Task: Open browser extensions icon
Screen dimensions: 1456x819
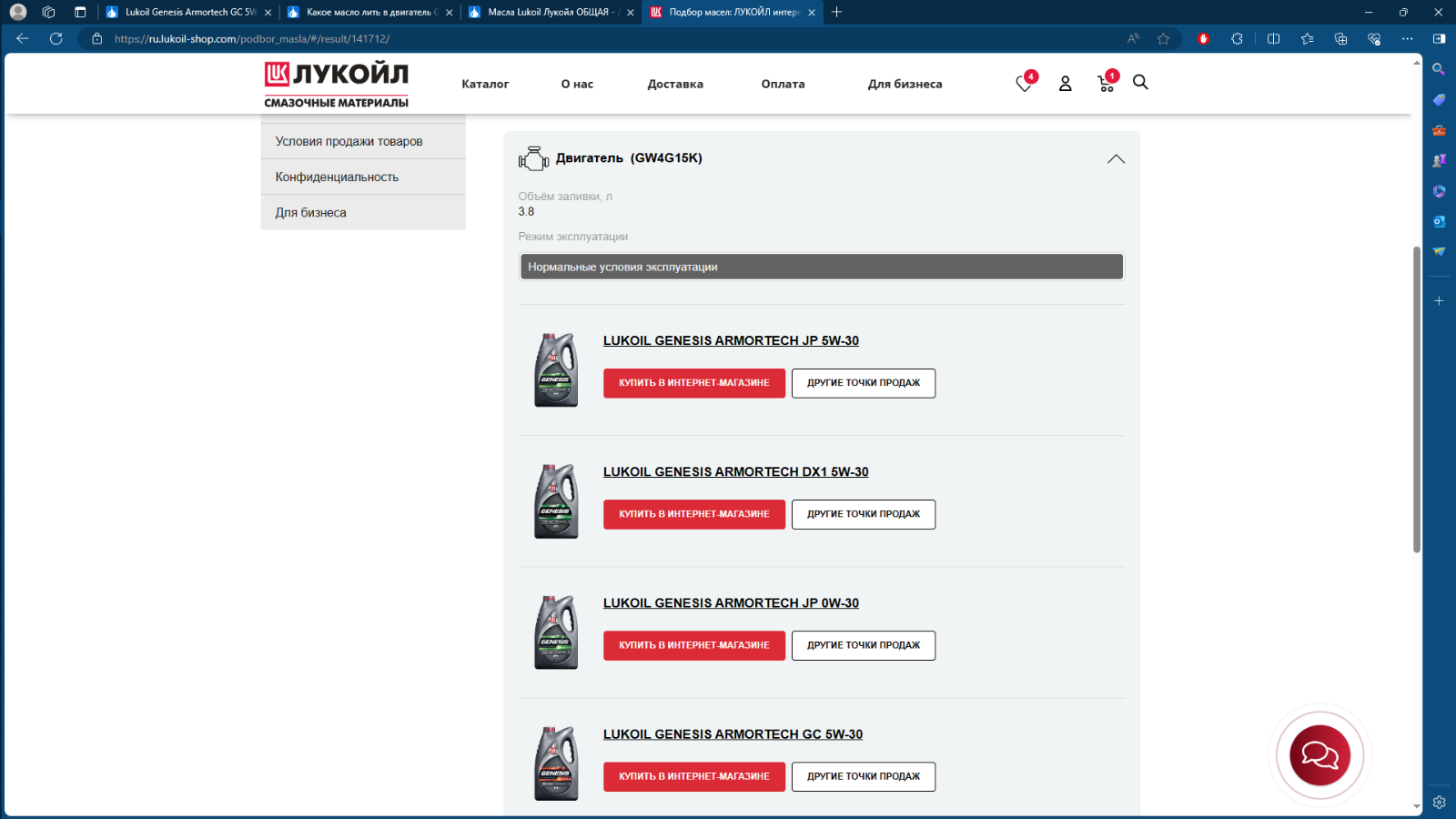Action: 1237,38
